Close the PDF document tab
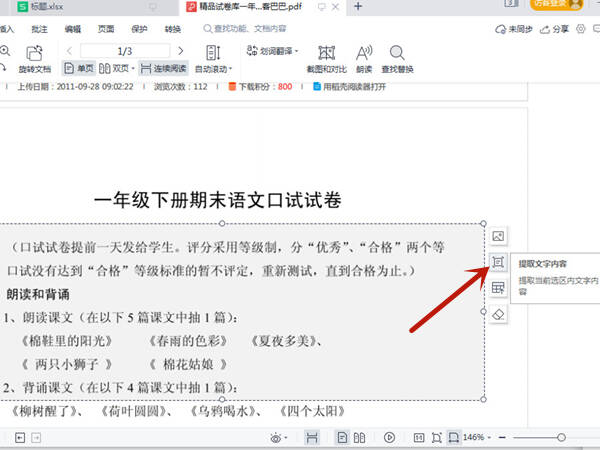This screenshot has height=450, width=600. (335, 7)
